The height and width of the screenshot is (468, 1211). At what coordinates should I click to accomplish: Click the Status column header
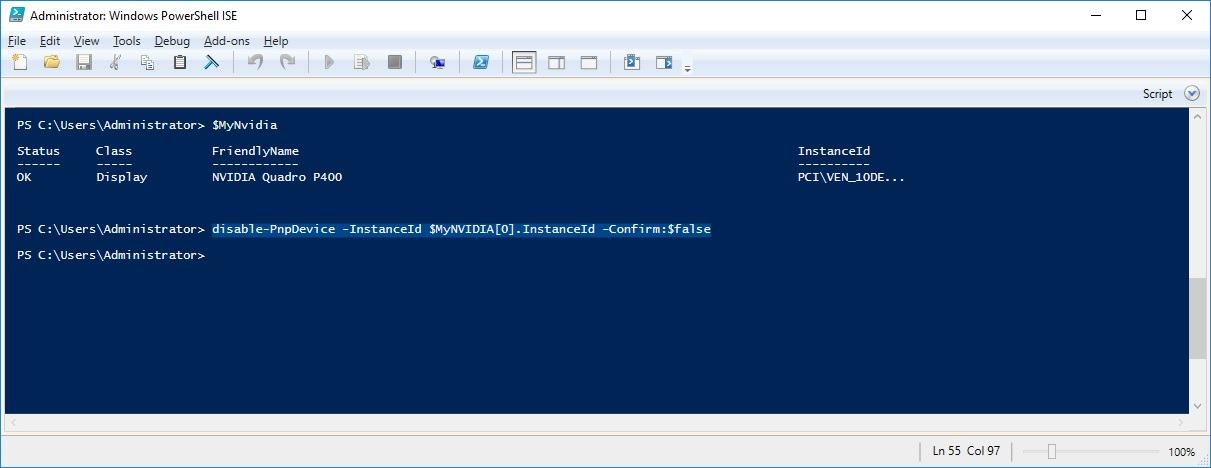[39, 151]
